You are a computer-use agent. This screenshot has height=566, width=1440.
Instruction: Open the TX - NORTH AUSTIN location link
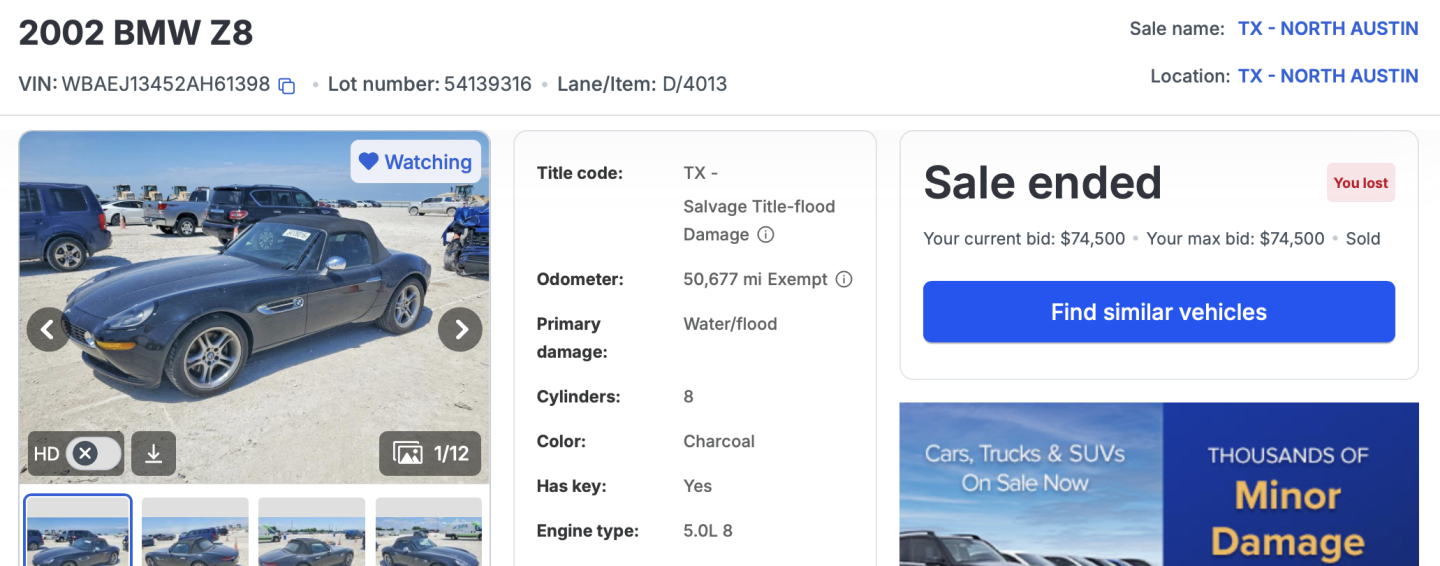1328,76
